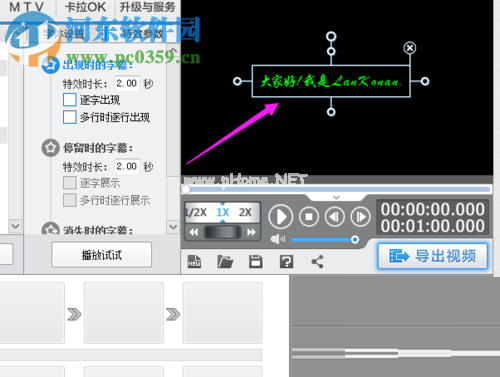
Task: Select the 消失时的字幕 star icon
Action: (51, 229)
